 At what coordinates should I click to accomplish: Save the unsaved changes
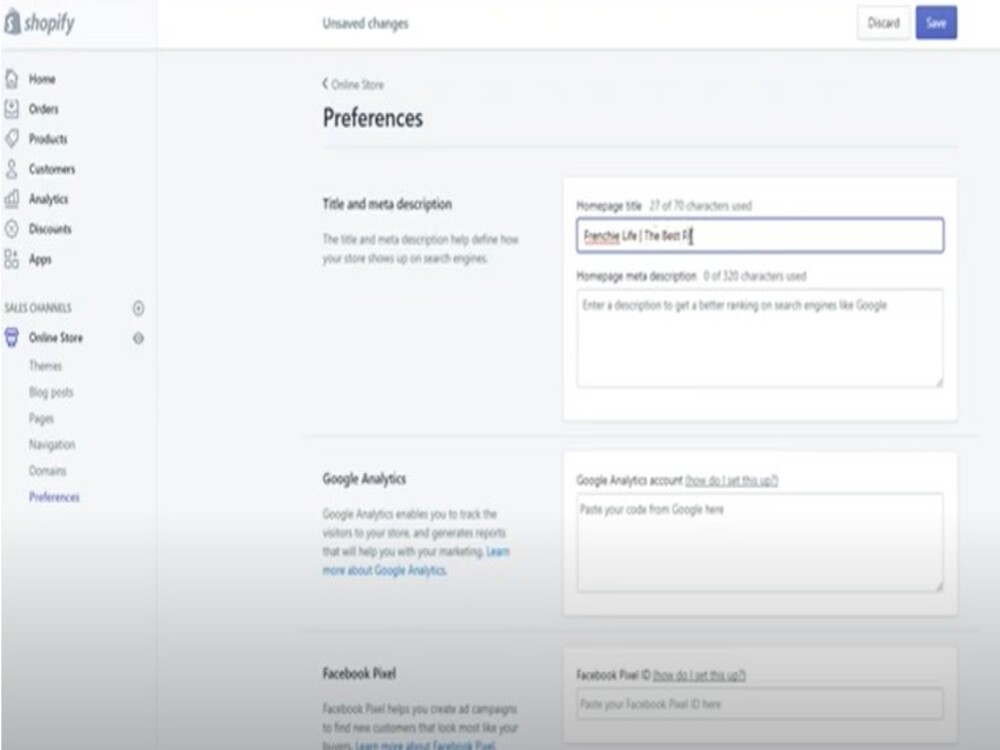click(936, 23)
